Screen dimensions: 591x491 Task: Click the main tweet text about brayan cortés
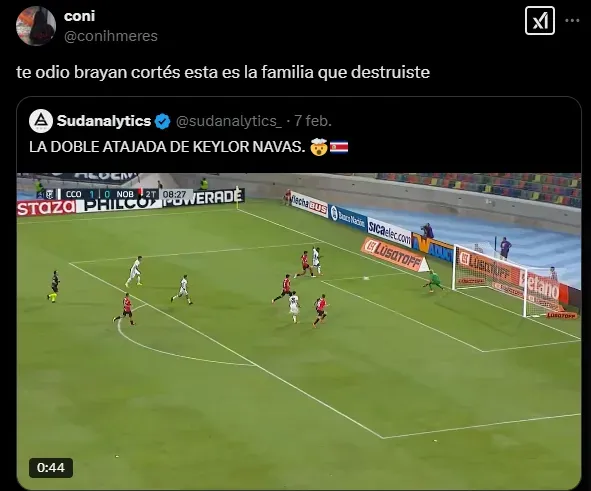(223, 72)
